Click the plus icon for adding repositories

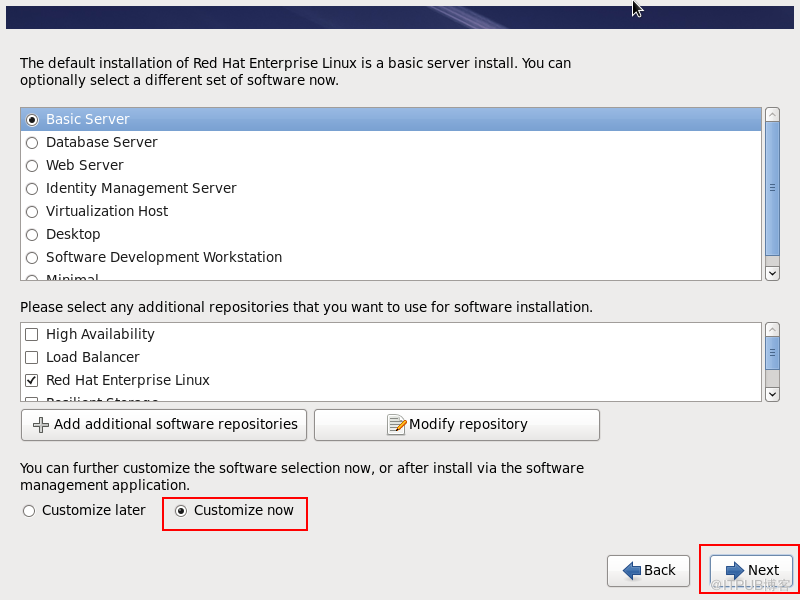41,425
